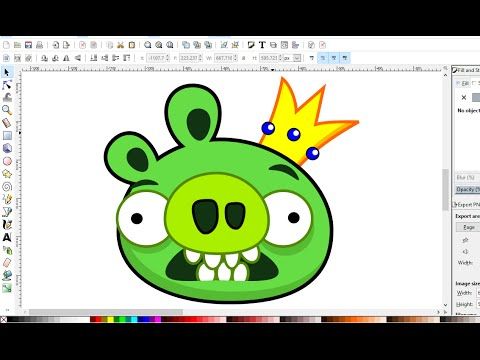The height and width of the screenshot is (360, 480).
Task: Select the Eraser tool
Action: [7, 263]
